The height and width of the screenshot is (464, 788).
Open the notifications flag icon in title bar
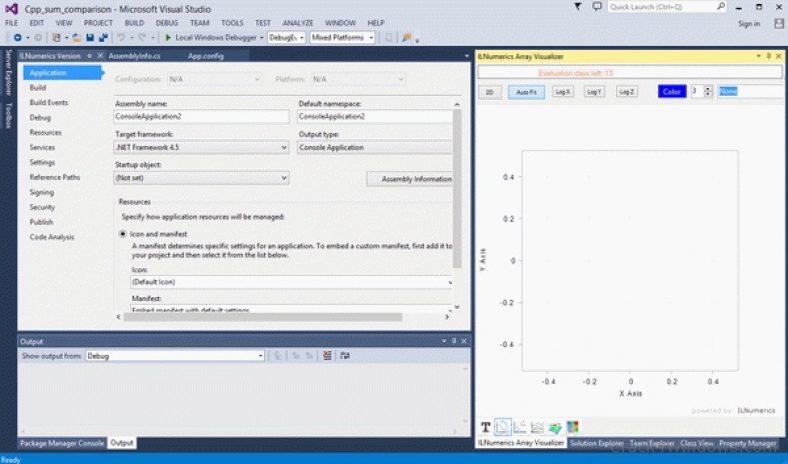578,7
